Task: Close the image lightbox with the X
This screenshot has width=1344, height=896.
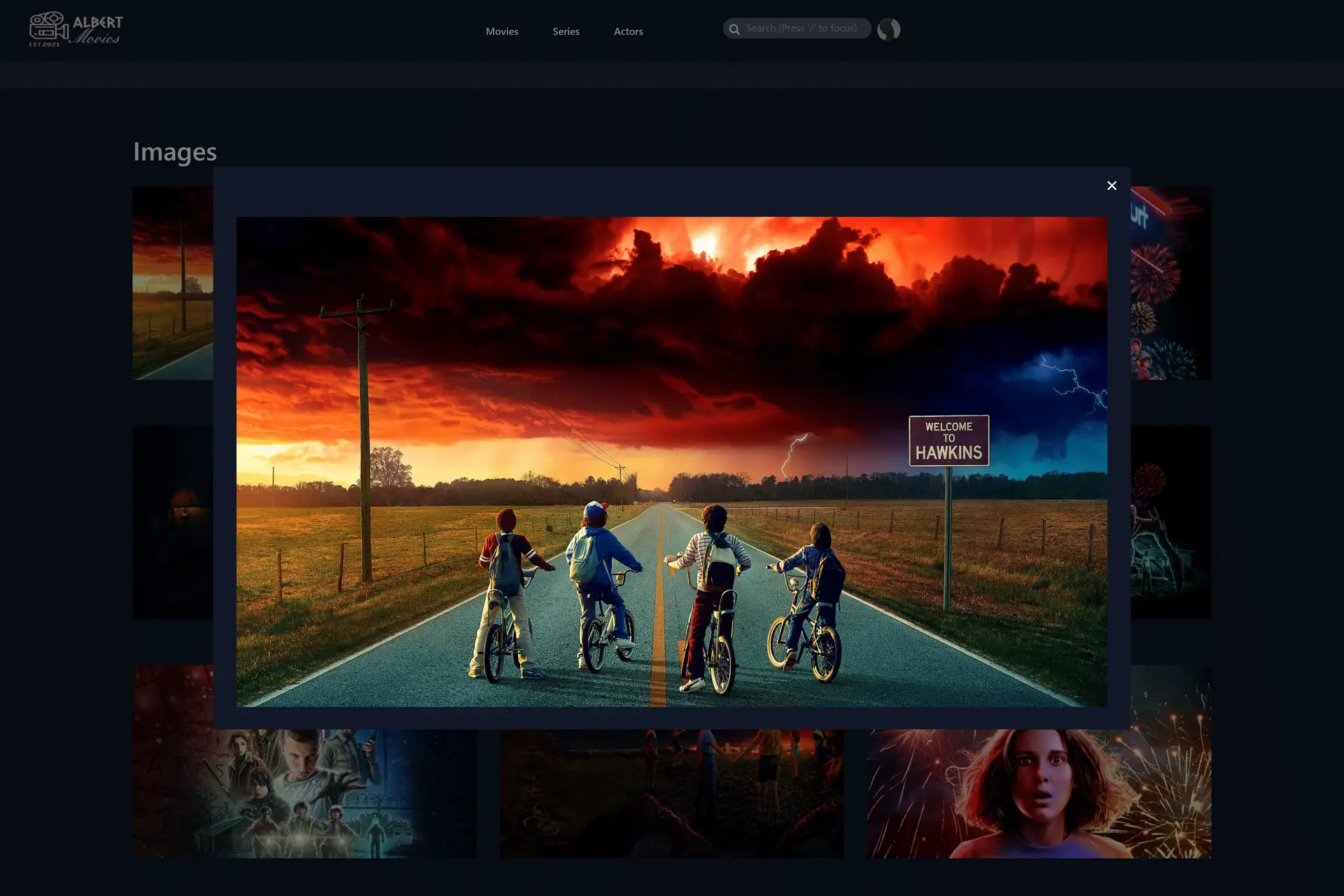Action: 1112,185
